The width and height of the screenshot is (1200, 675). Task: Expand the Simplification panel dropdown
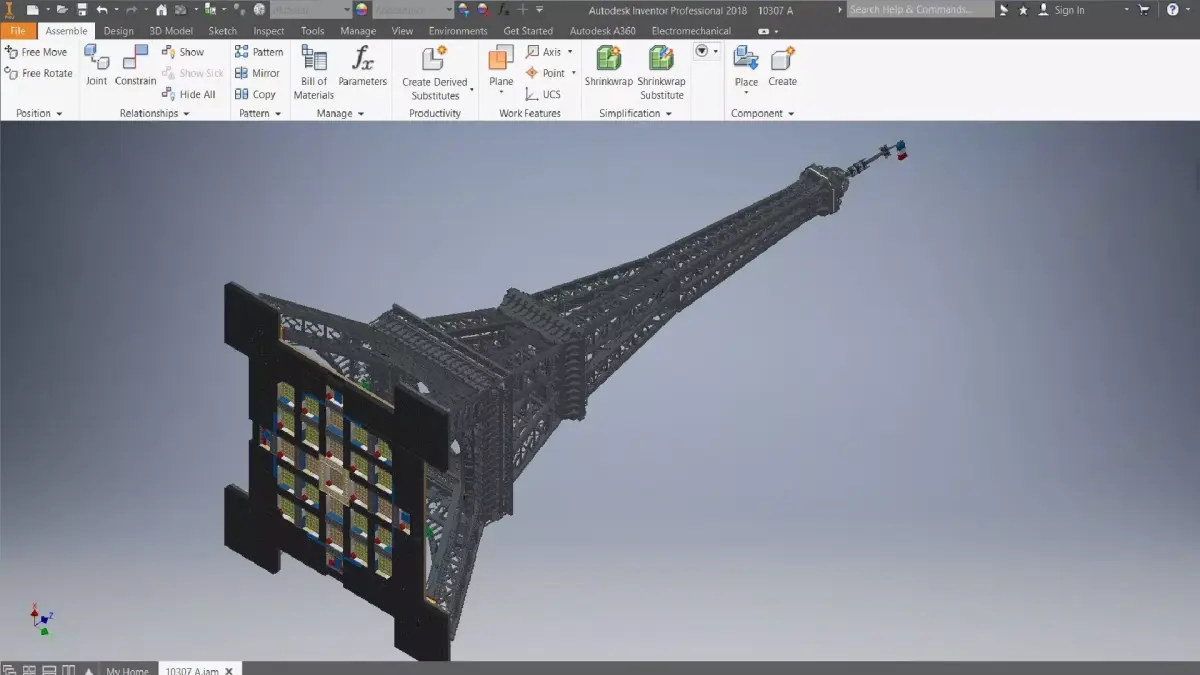(668, 114)
